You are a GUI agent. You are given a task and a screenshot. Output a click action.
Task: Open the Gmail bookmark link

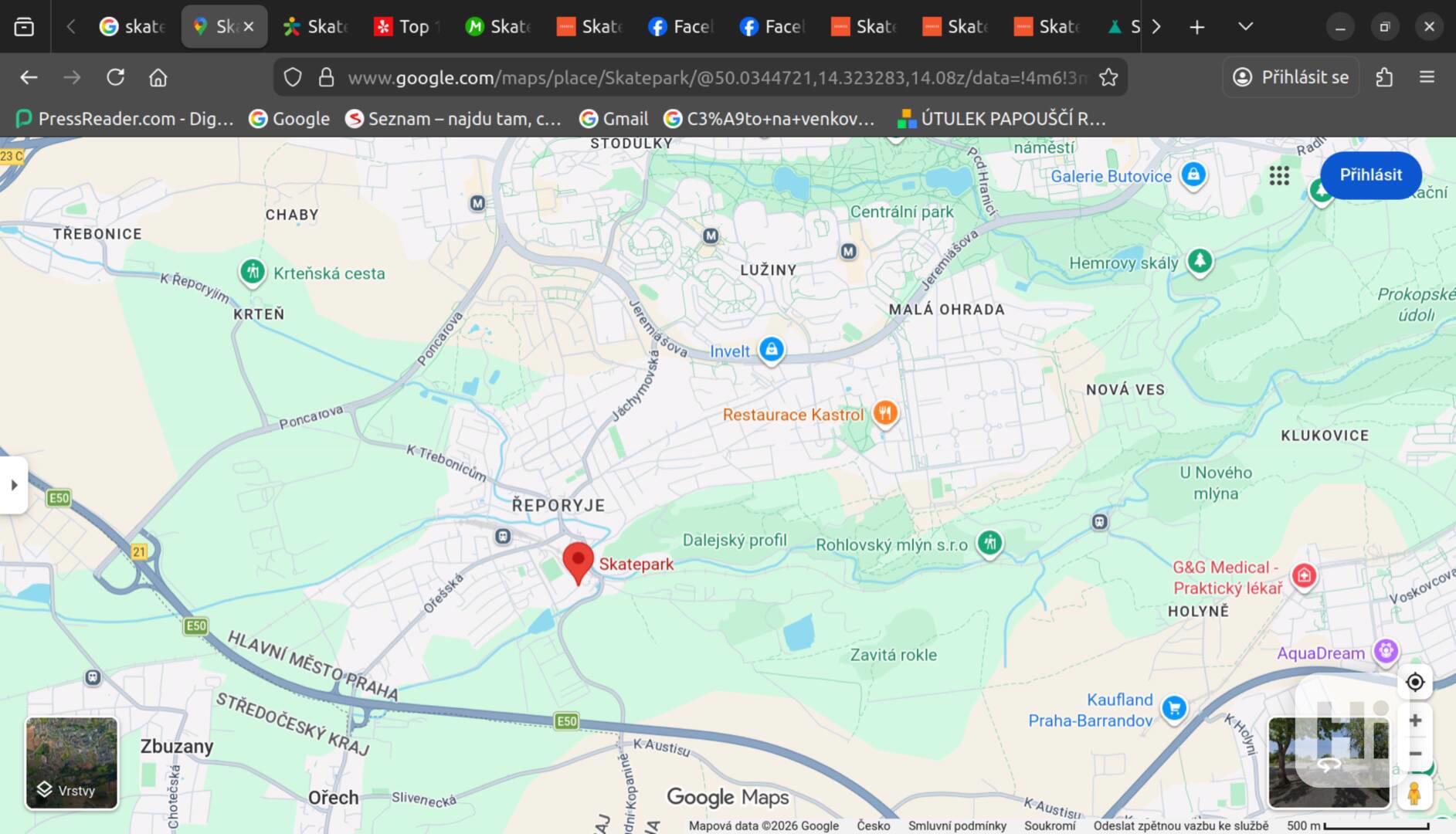[614, 119]
